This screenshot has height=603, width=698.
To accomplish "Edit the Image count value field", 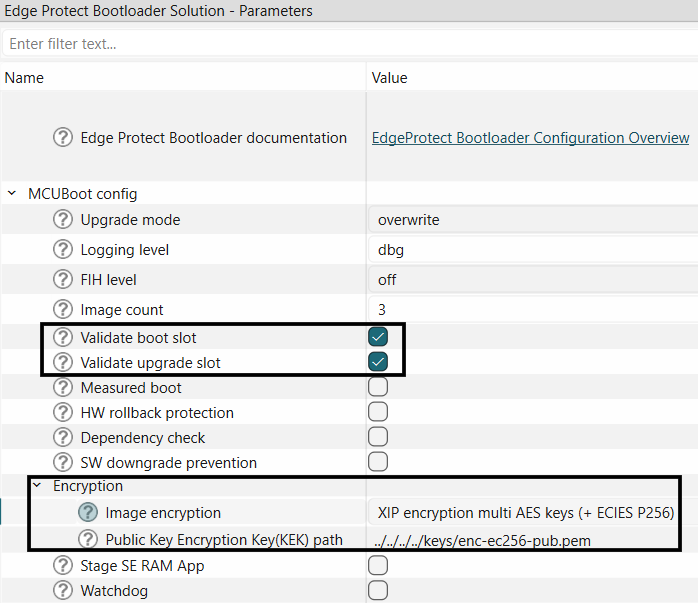I will point(530,310).
